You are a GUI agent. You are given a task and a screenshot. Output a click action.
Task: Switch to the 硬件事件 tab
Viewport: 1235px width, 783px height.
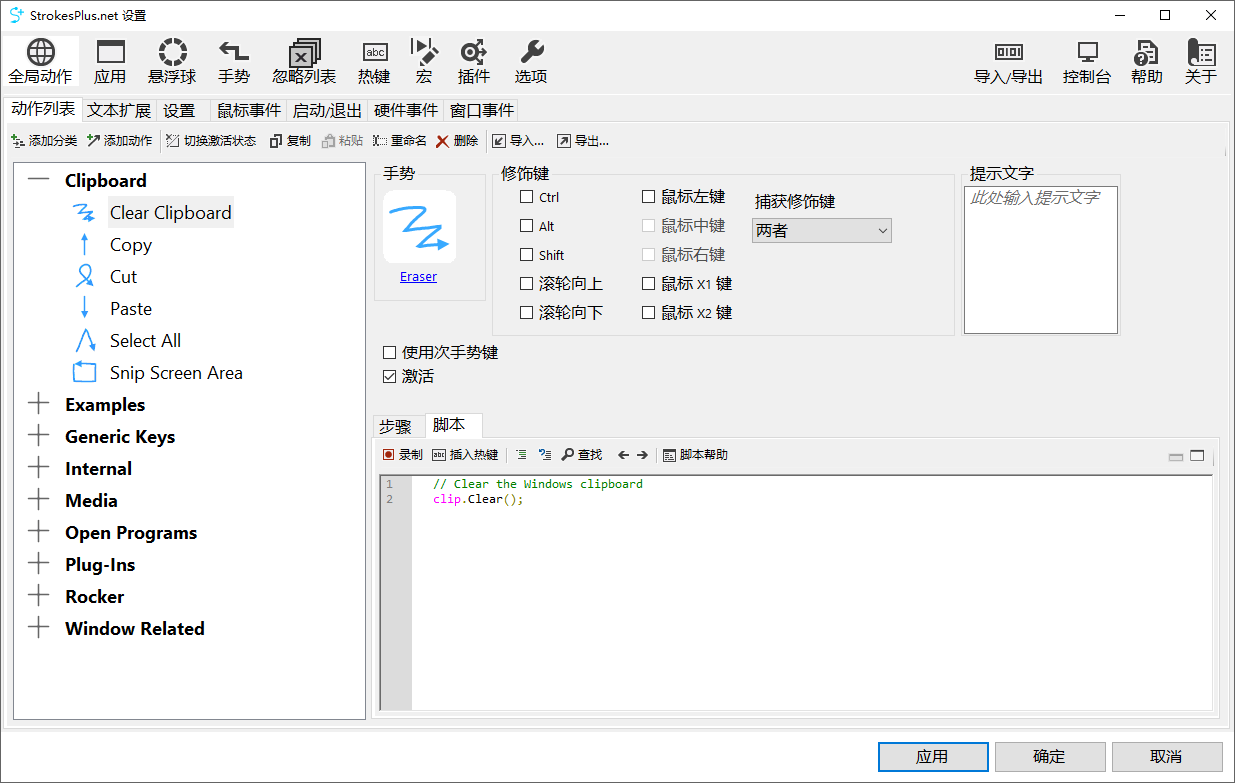(406, 110)
